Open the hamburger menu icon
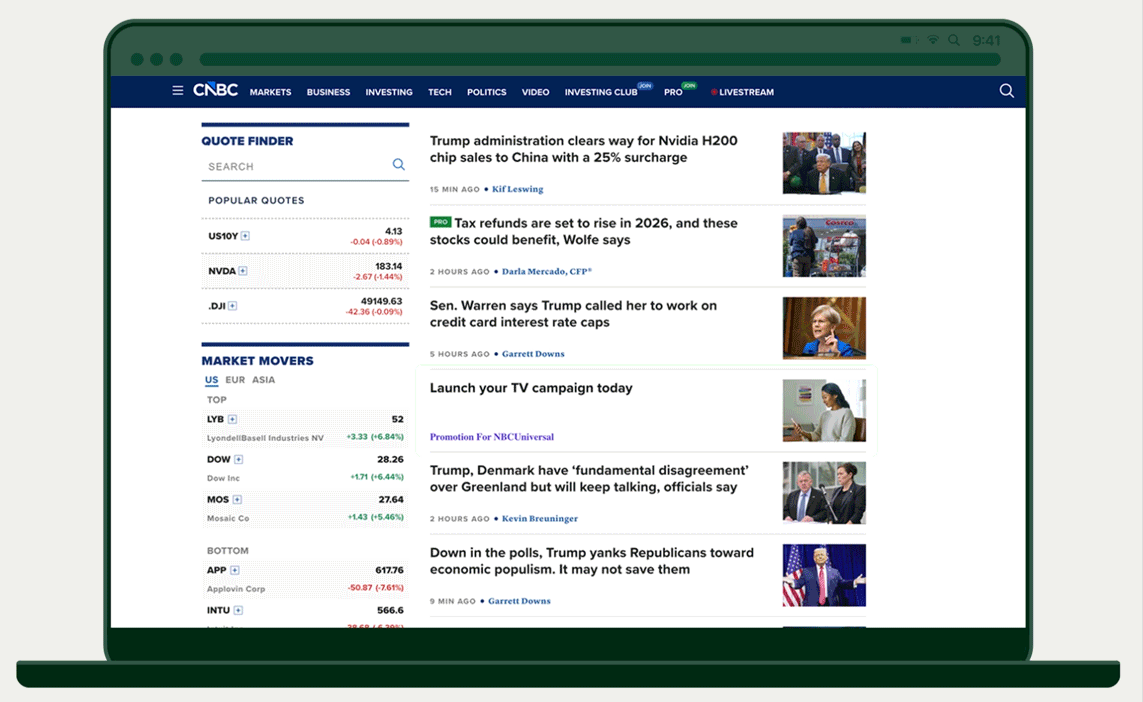The width and height of the screenshot is (1143, 702). coord(177,91)
